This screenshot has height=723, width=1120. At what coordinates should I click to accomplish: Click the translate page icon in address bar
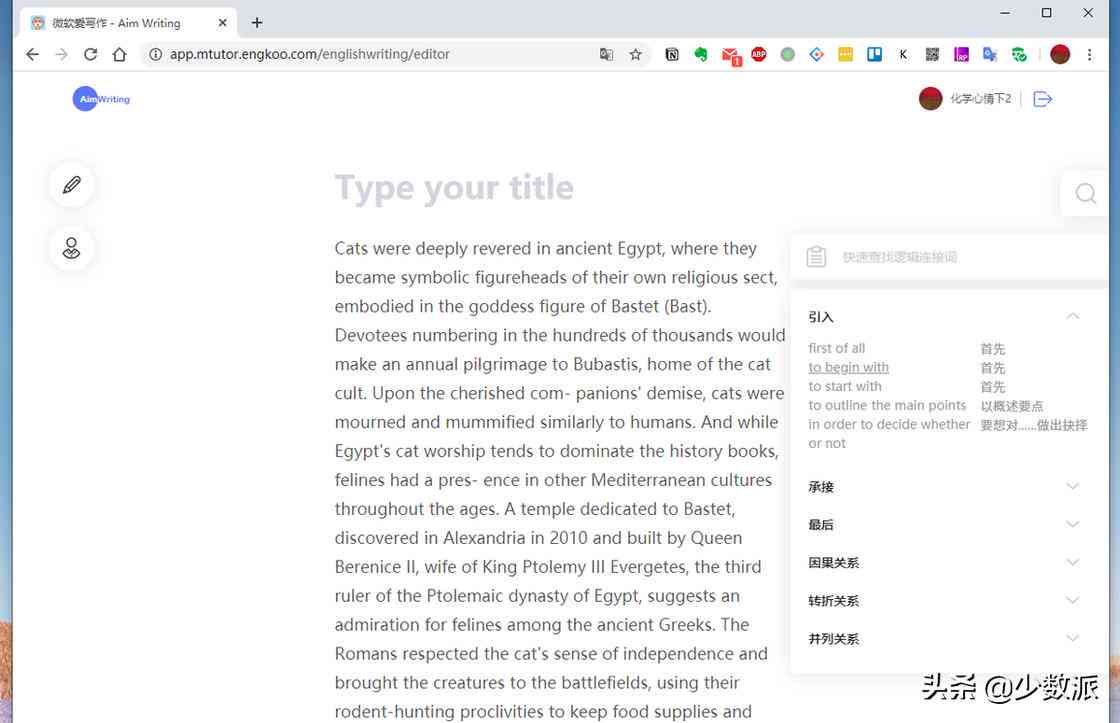606,54
